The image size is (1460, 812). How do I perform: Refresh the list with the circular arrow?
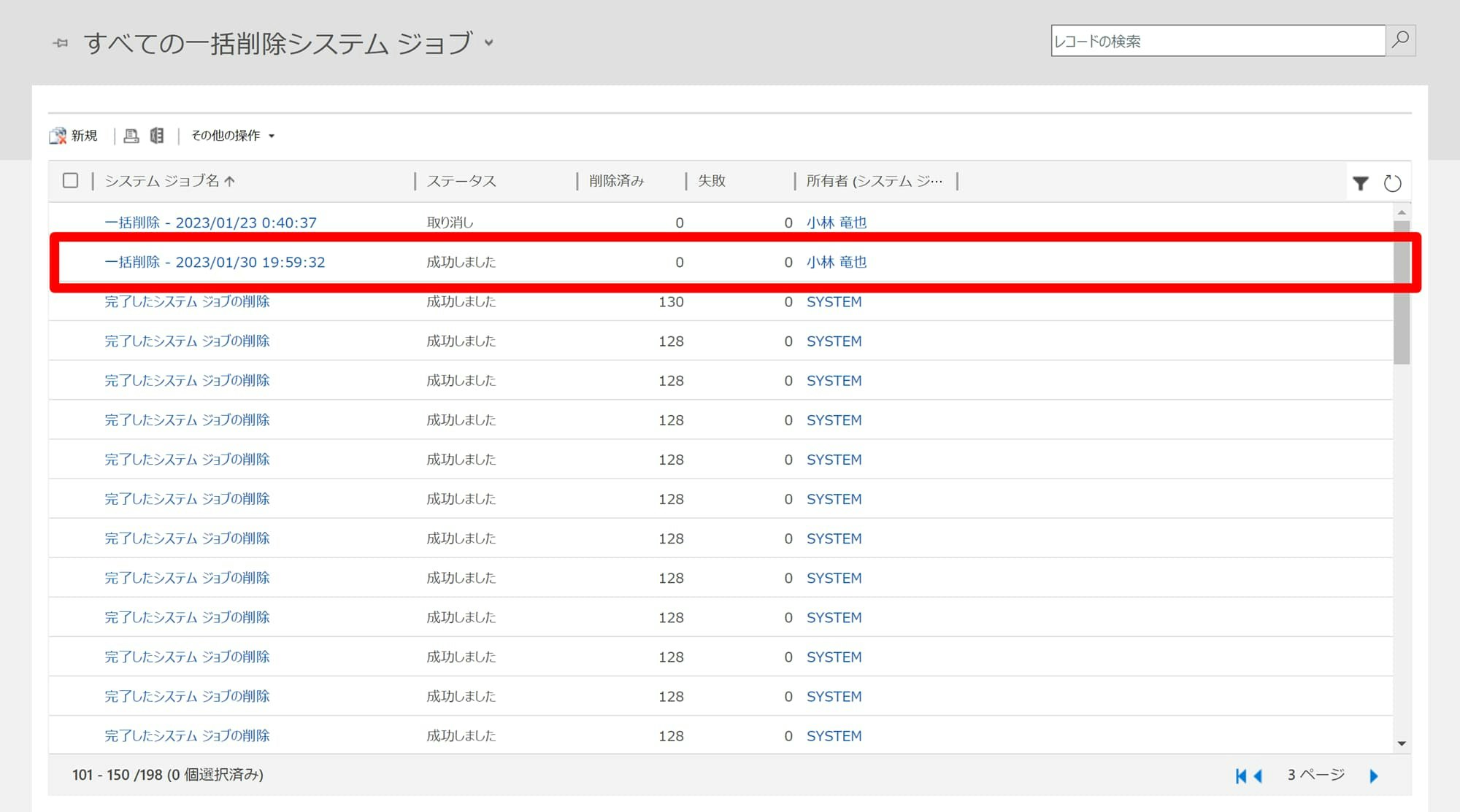[x=1392, y=183]
